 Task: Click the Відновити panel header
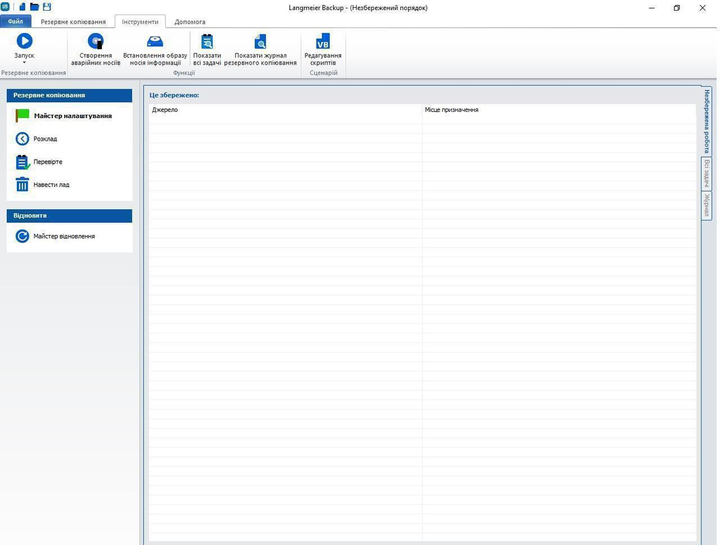69,215
